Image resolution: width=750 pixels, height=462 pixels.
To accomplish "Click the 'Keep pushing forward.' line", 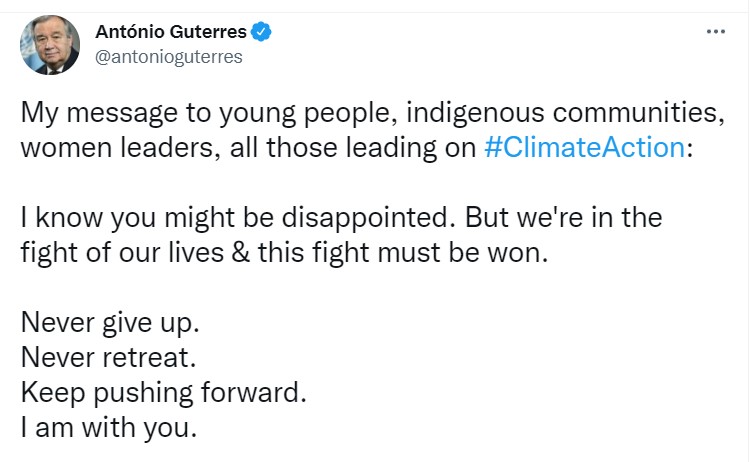I will pyautogui.click(x=164, y=393).
